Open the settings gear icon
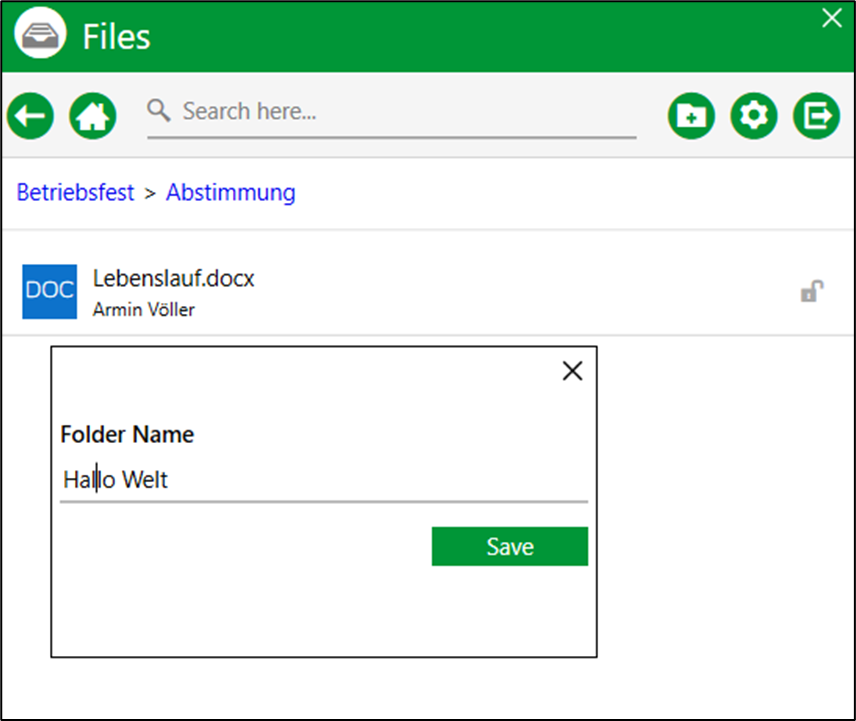 click(x=754, y=116)
